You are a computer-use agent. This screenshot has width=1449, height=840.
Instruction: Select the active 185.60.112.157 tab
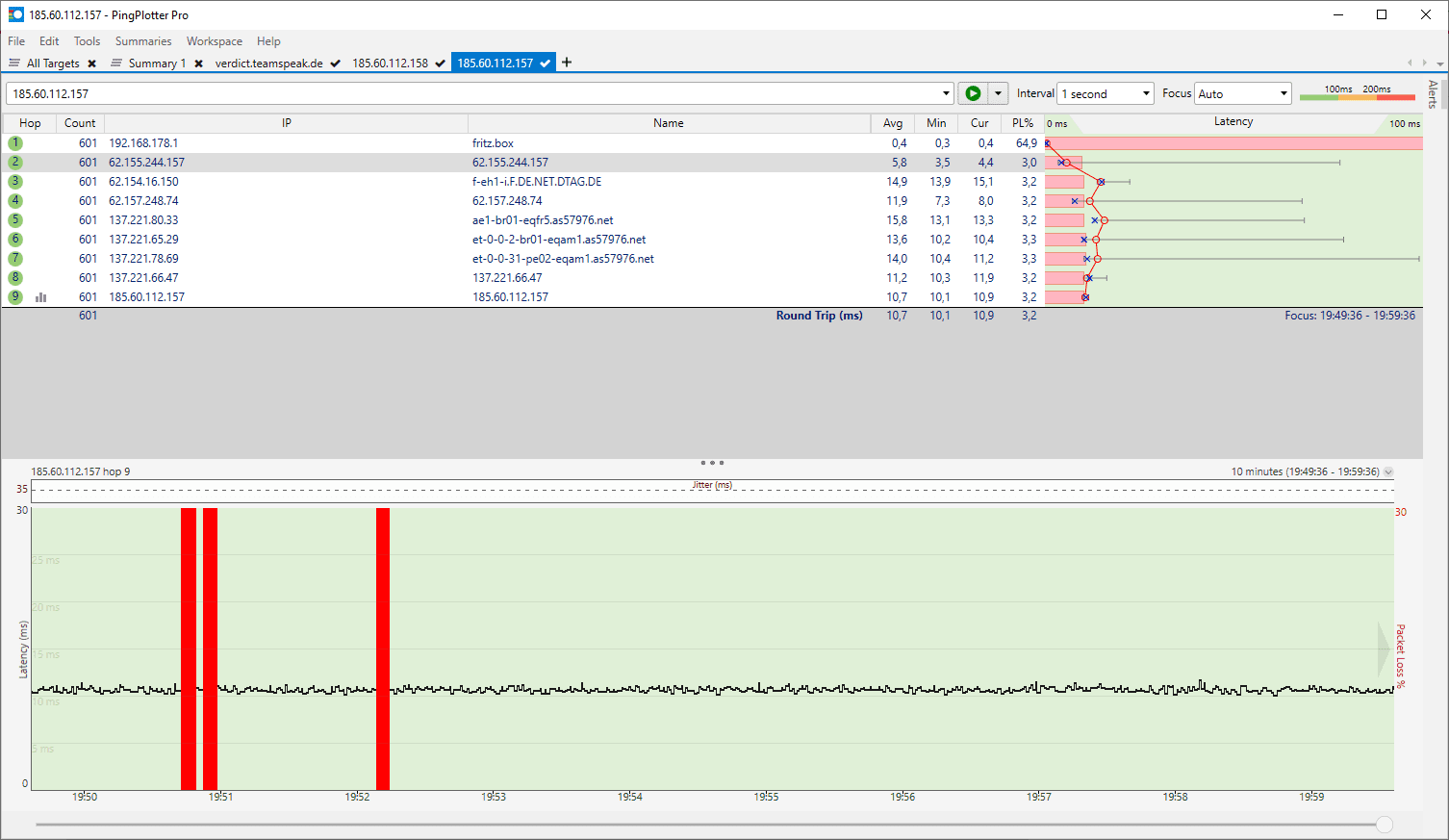503,64
